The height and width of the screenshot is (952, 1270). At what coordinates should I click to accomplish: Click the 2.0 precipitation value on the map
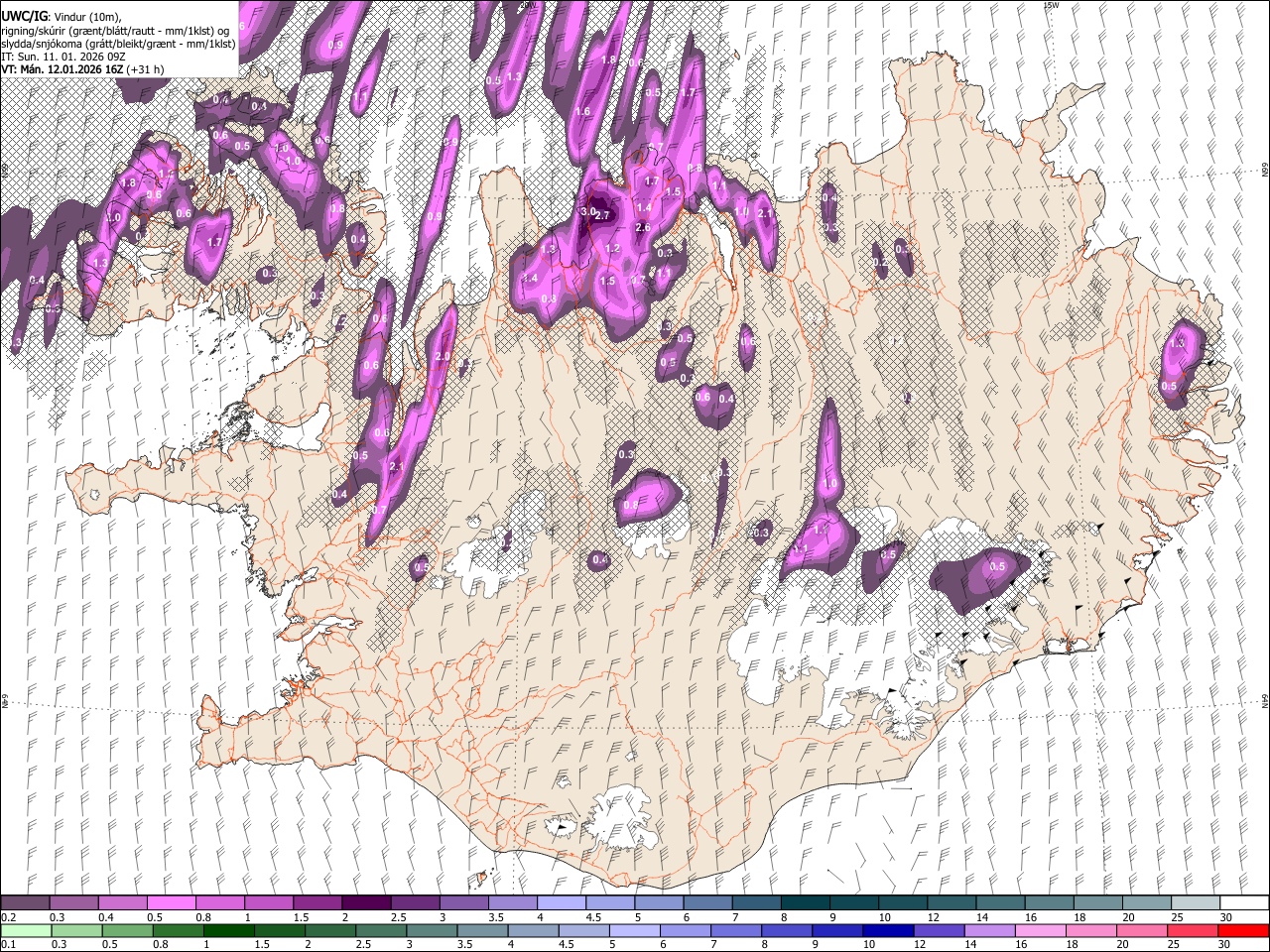443,357
